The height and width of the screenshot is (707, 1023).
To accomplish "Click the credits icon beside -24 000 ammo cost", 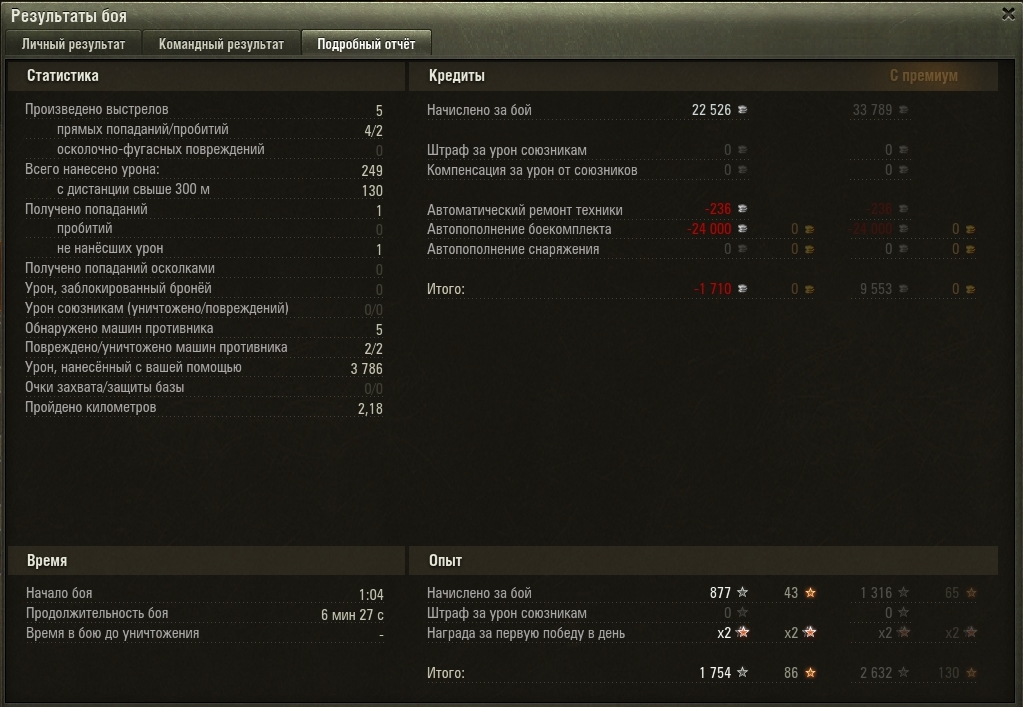I will click(x=742, y=229).
